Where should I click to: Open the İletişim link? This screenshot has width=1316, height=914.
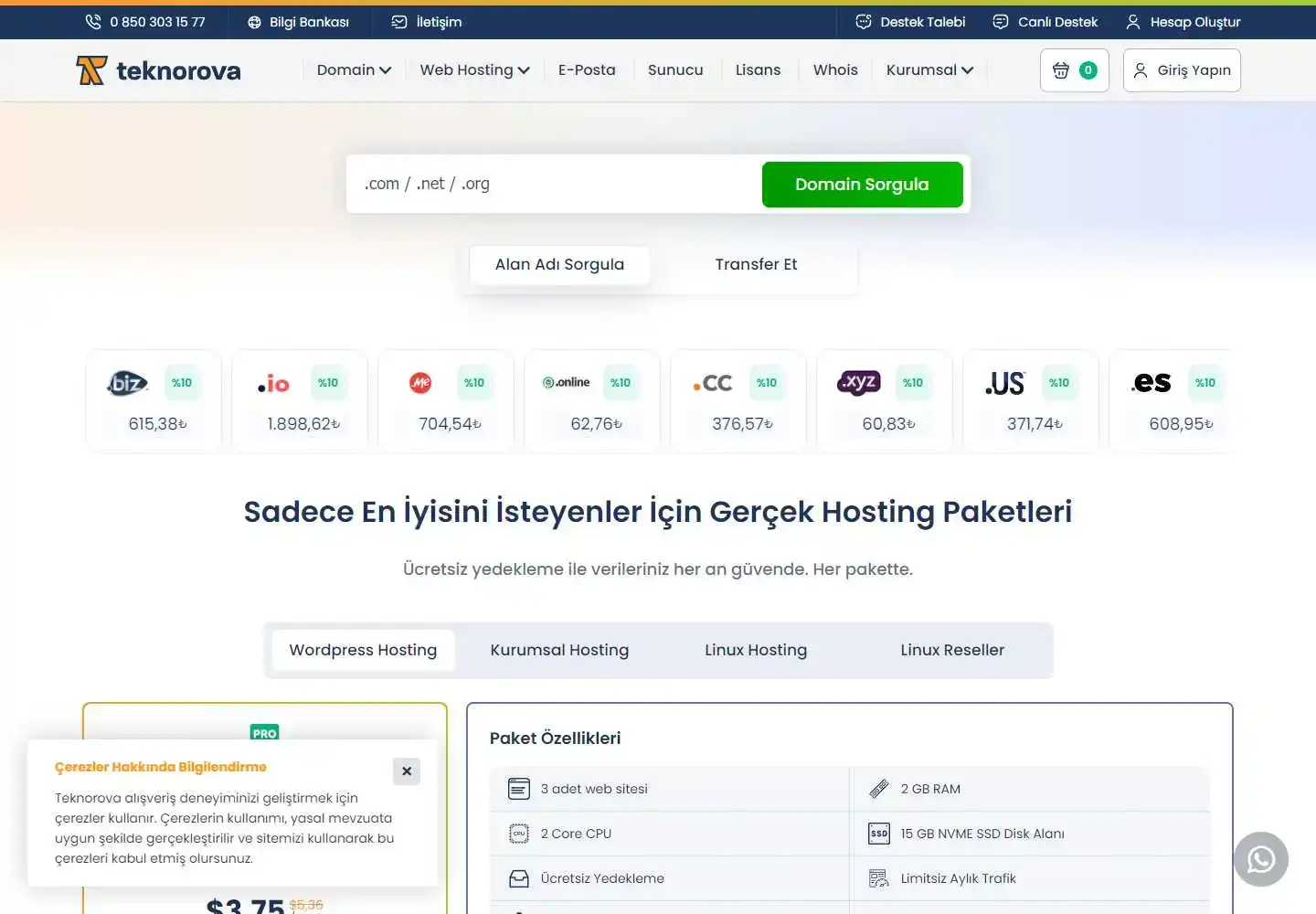pyautogui.click(x=427, y=22)
